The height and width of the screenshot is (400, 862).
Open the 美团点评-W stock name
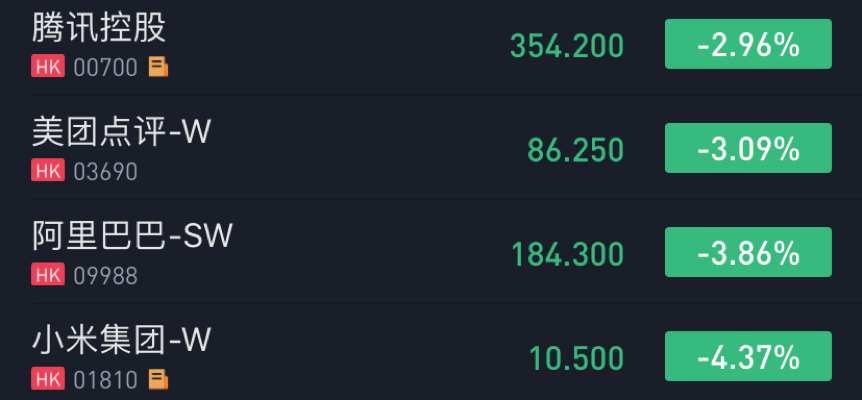pos(122,132)
